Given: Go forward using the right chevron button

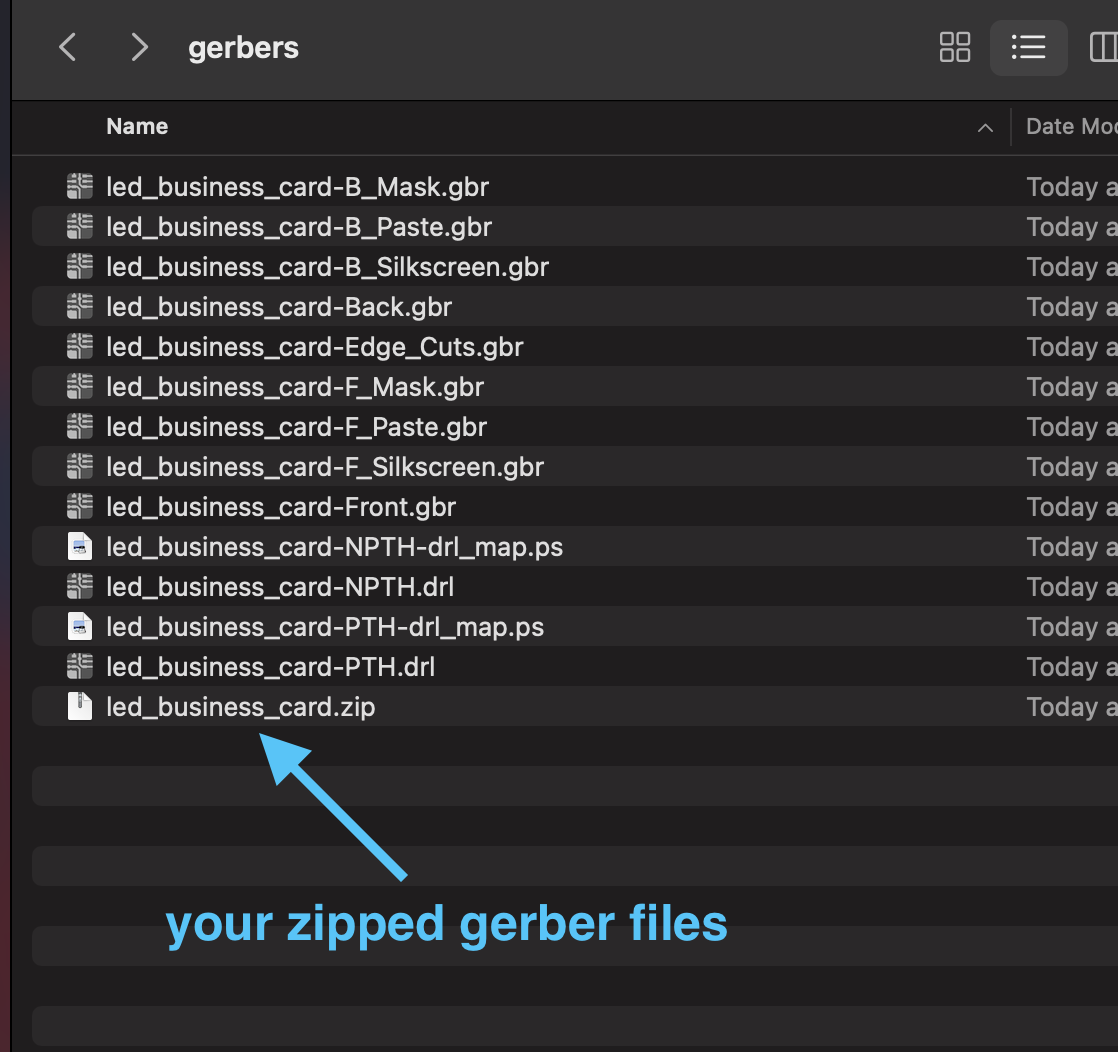Looking at the screenshot, I should tap(139, 48).
